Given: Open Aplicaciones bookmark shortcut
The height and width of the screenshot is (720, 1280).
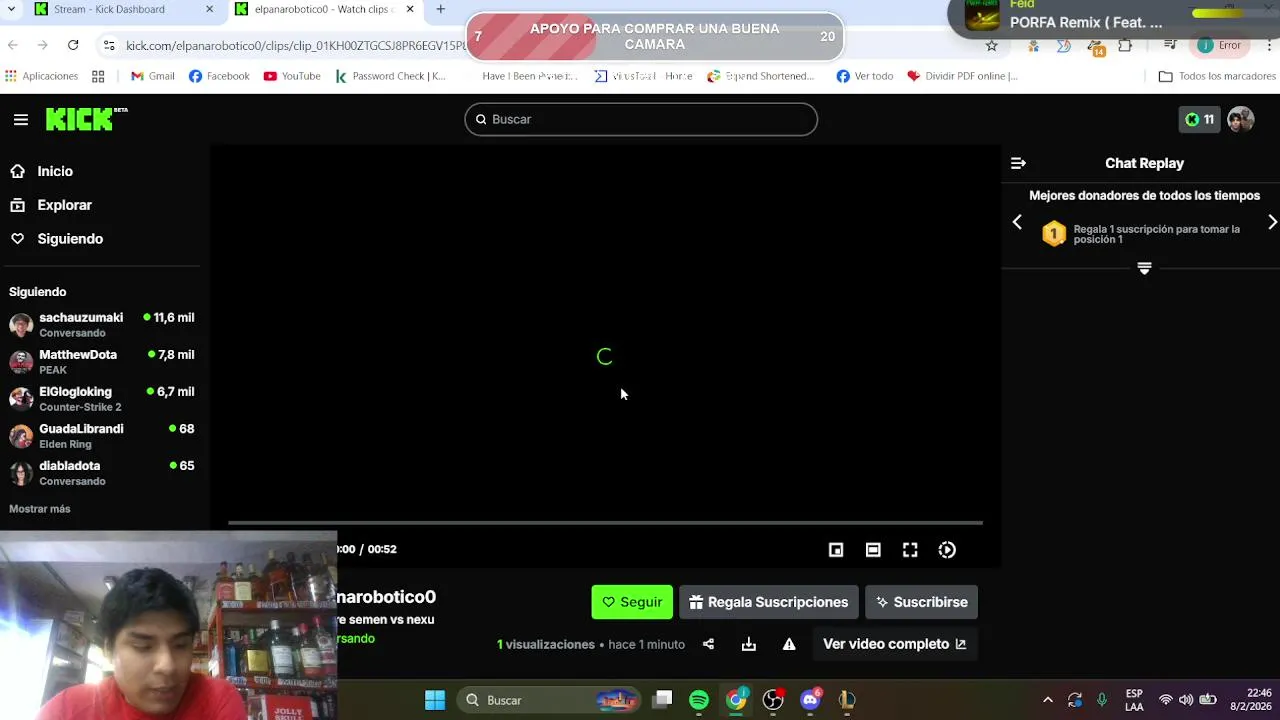Looking at the screenshot, I should [x=41, y=76].
